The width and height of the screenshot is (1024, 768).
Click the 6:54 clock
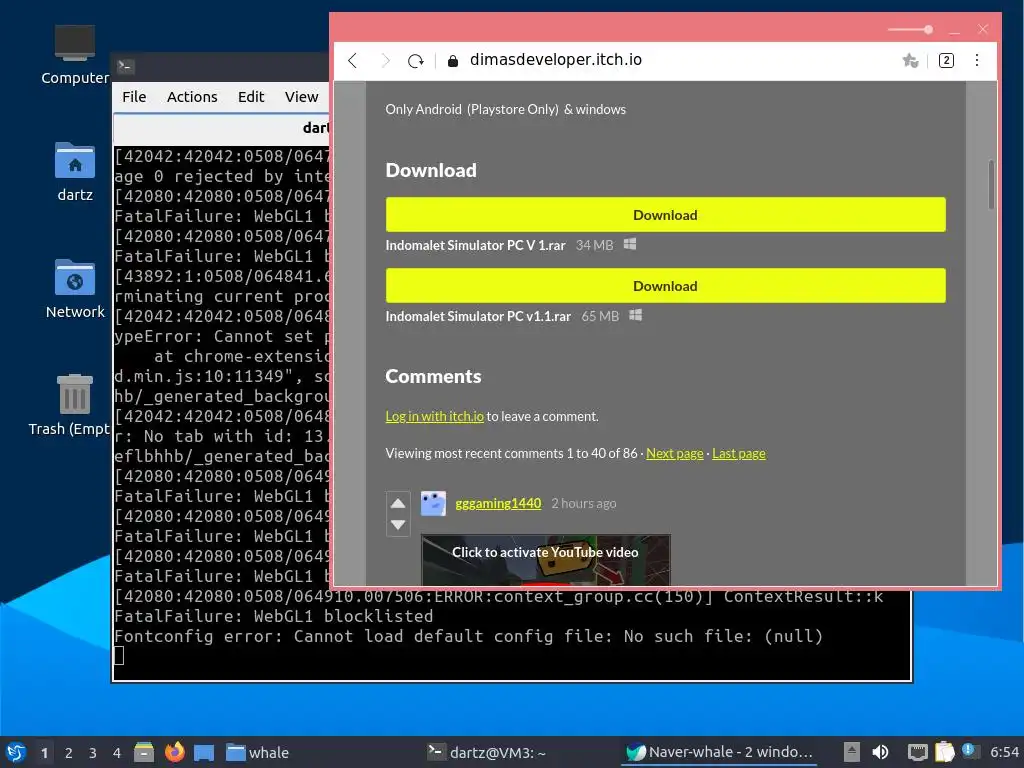(x=1004, y=752)
